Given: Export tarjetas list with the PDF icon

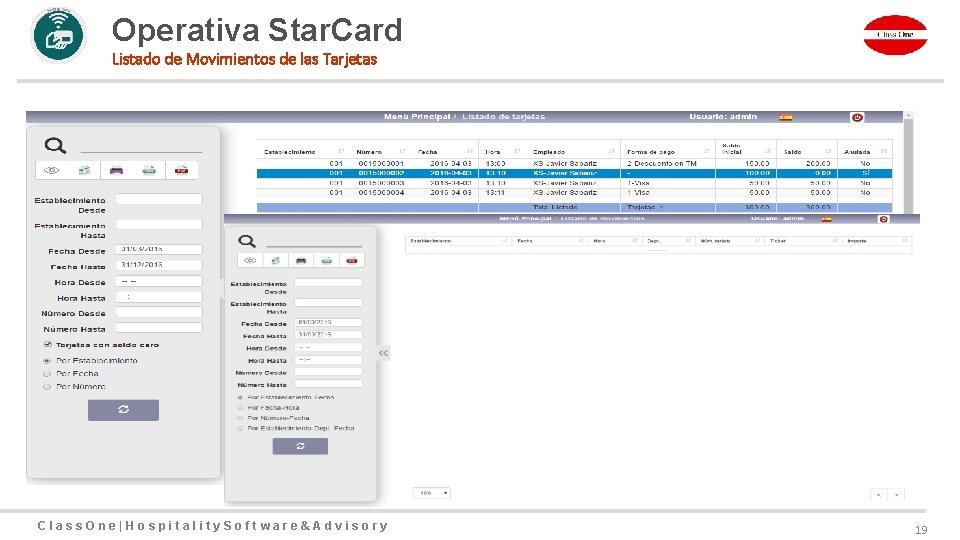Looking at the screenshot, I should tap(181, 170).
